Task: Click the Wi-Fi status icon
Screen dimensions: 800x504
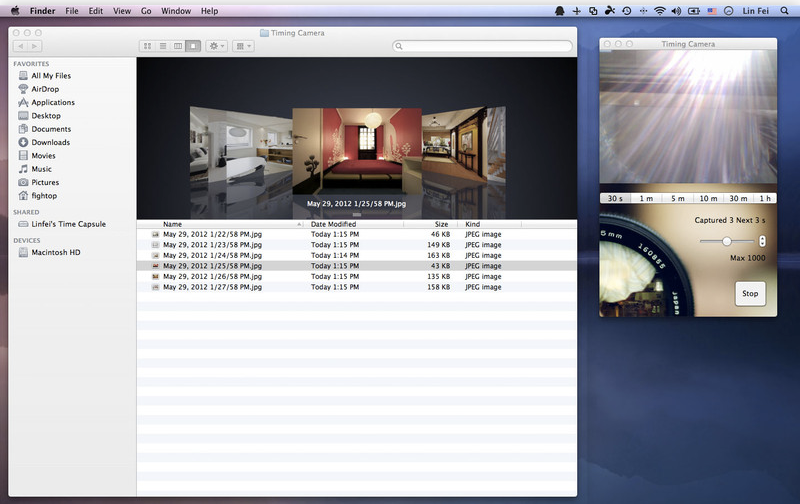Action: 660,10
